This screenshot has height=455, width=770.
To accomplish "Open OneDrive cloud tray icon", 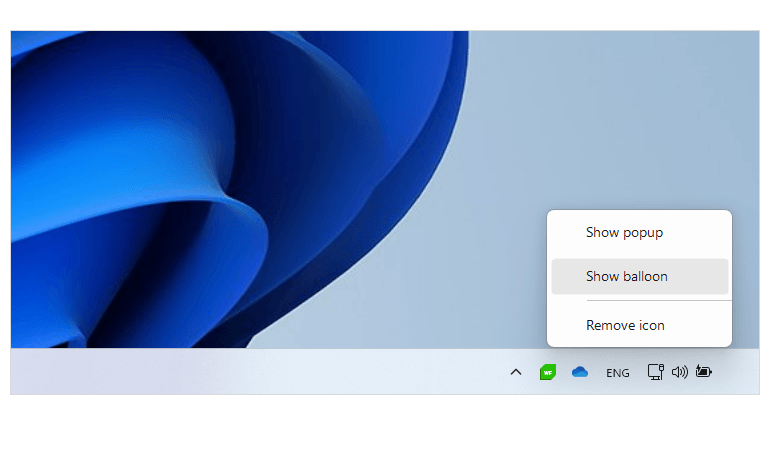I will pos(579,373).
